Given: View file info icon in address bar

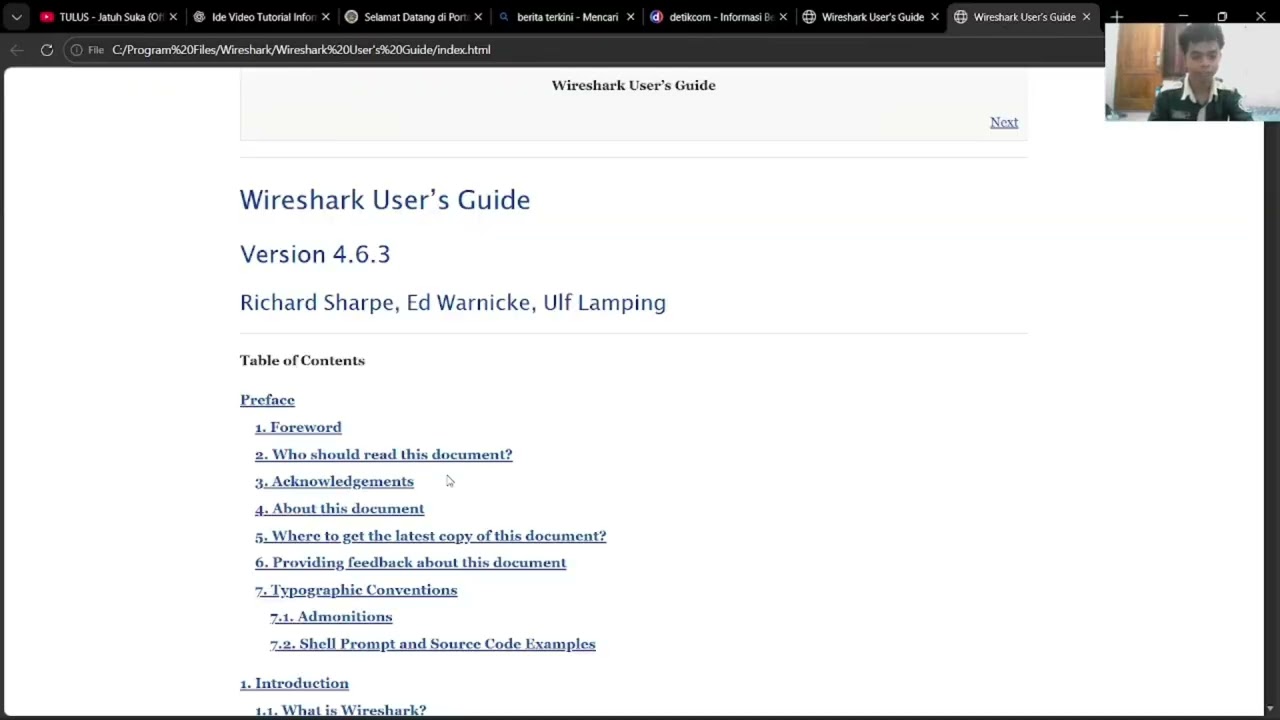Looking at the screenshot, I should [76, 49].
